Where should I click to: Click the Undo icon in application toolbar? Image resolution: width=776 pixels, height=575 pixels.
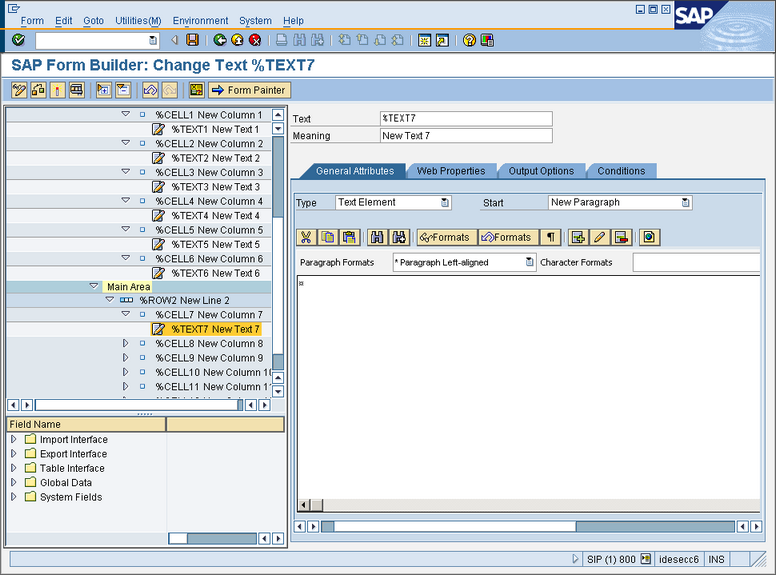click(x=150, y=90)
